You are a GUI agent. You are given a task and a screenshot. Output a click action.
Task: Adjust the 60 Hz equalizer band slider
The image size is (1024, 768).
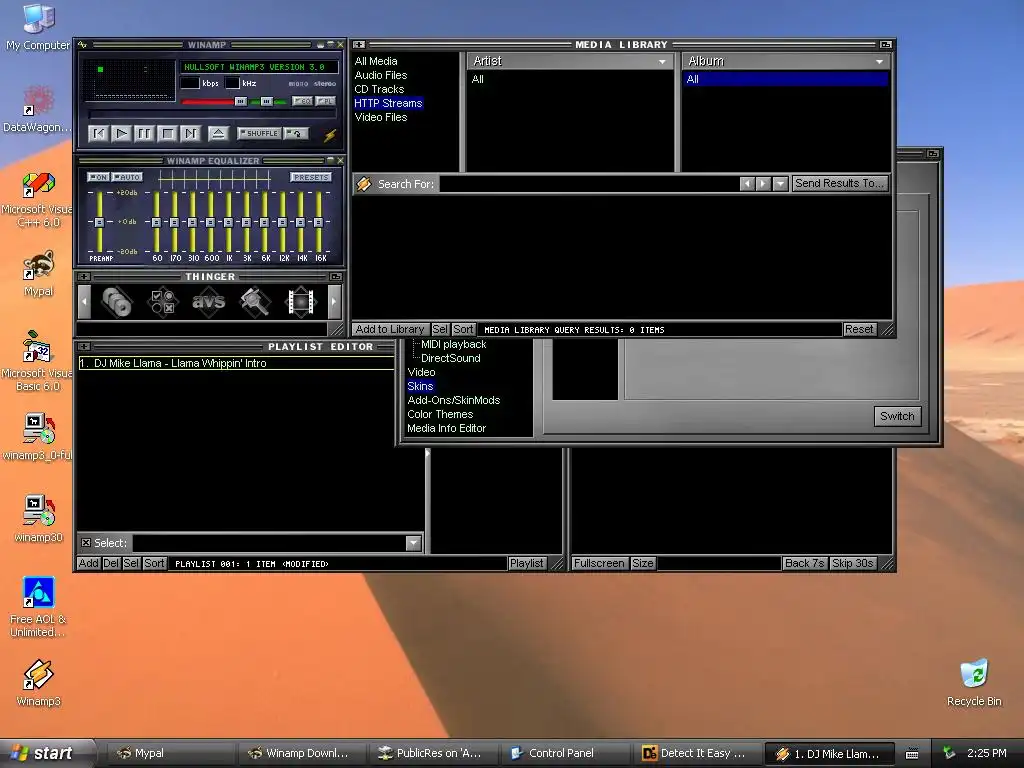coord(157,222)
